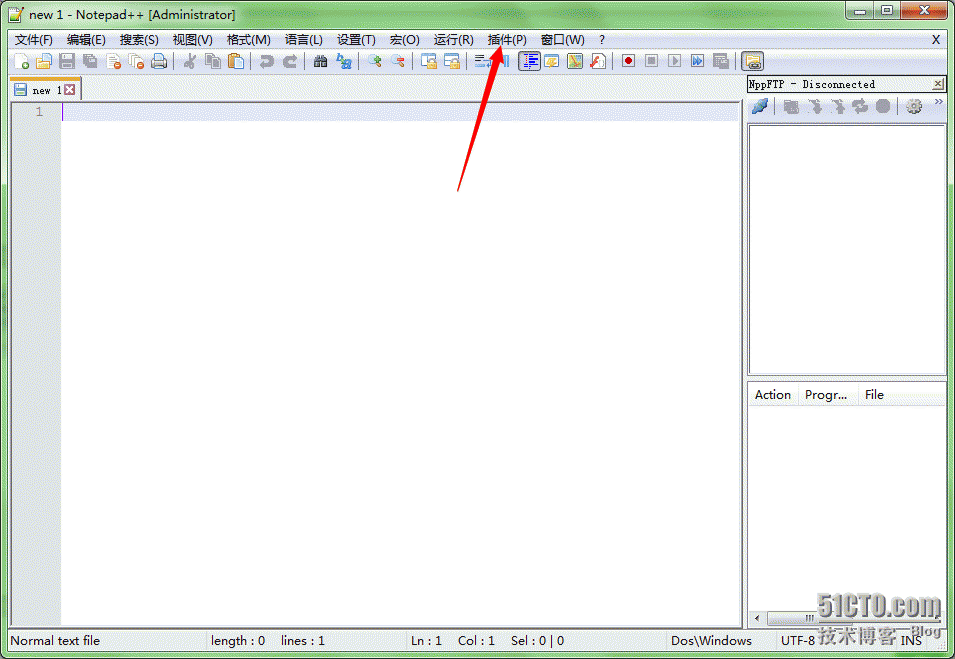The image size is (955, 659).
Task: Click the Undo arrow icon
Action: tap(266, 62)
